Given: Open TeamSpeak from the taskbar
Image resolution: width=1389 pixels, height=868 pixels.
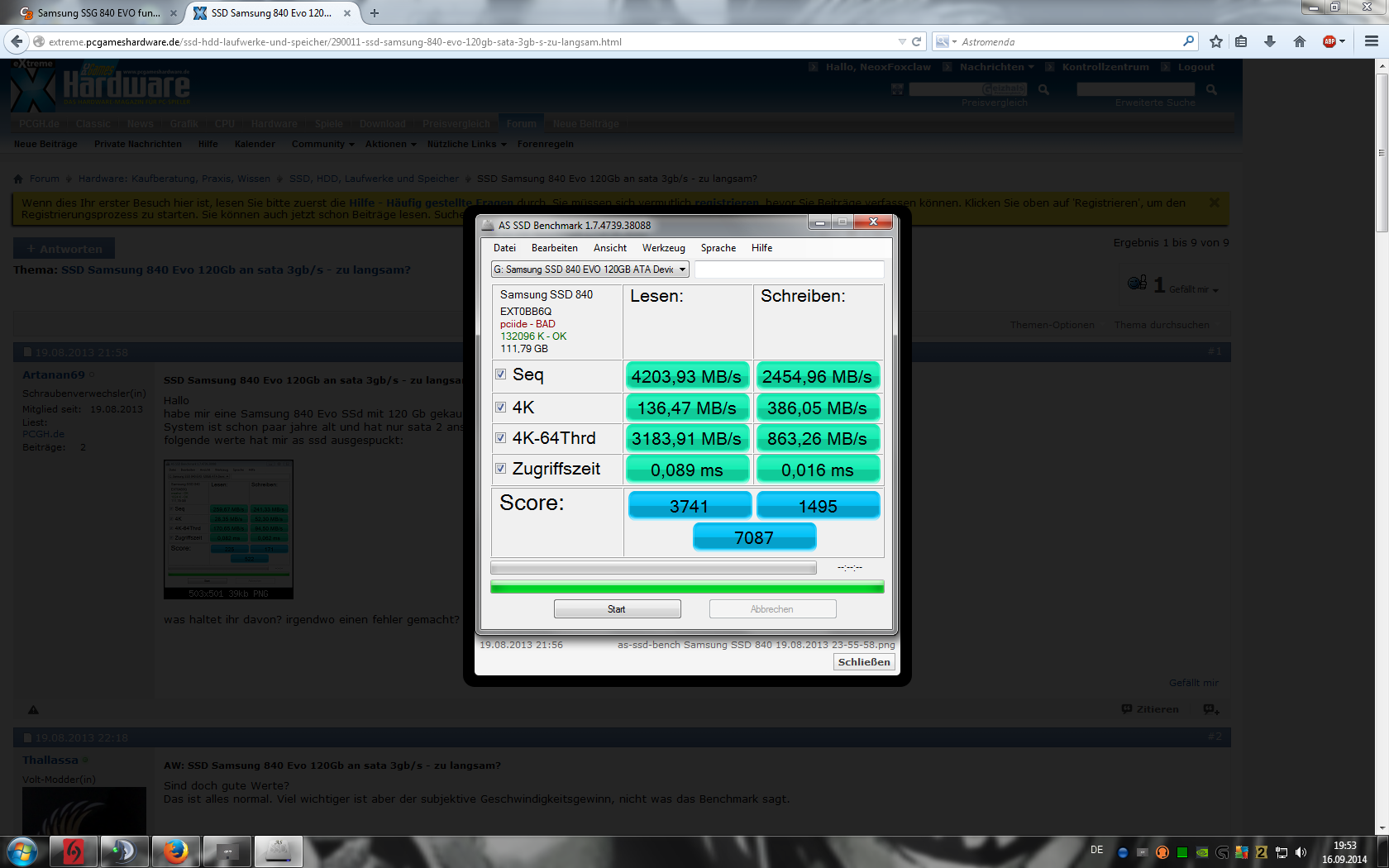Looking at the screenshot, I should coord(124,851).
